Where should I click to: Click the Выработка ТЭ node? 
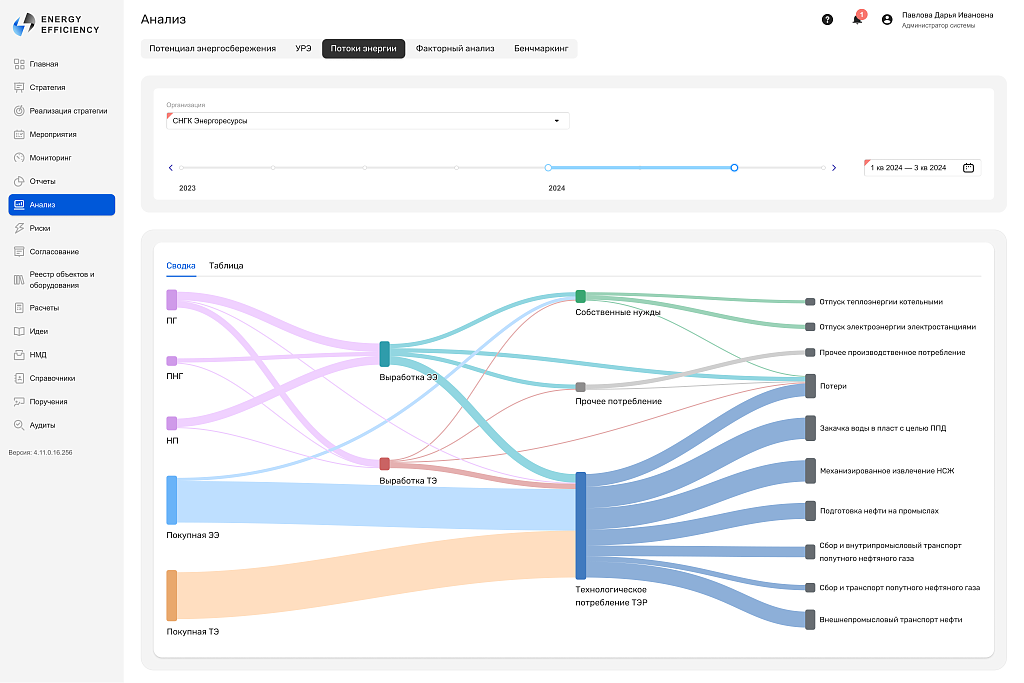[x=385, y=464]
